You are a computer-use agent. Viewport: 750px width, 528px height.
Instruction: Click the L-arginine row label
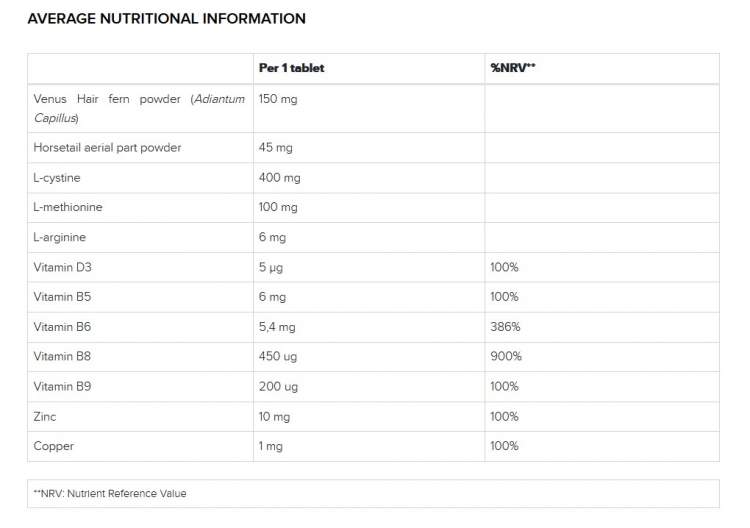pyautogui.click(x=60, y=237)
